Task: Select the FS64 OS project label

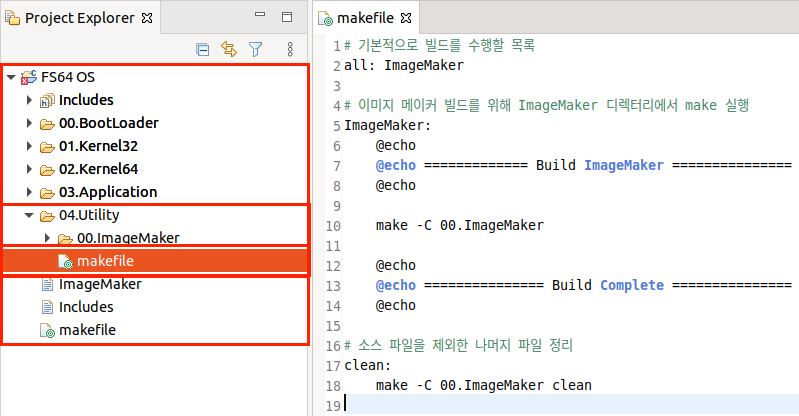Action: point(68,77)
